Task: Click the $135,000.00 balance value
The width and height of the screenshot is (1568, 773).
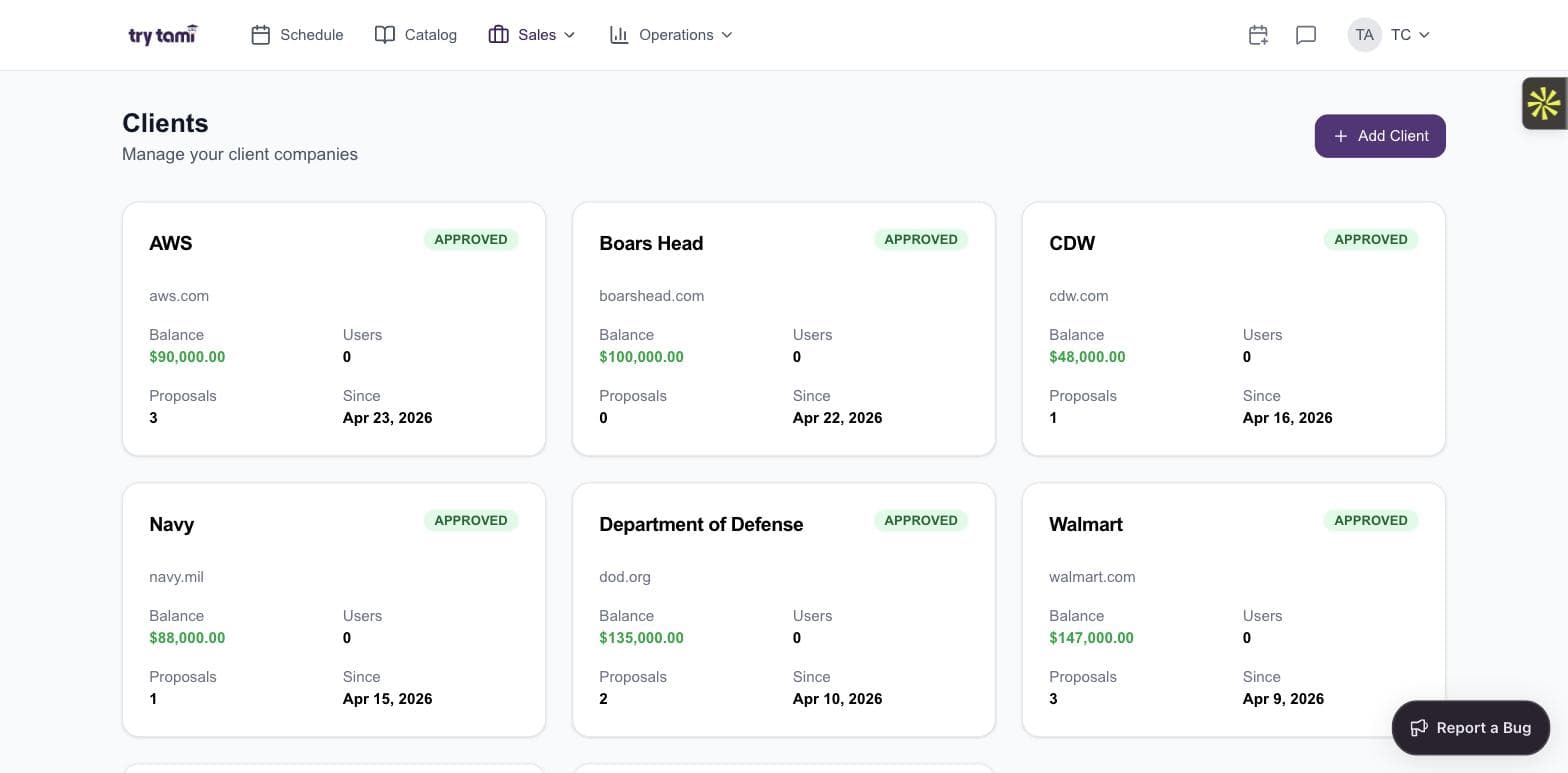Action: tap(642, 638)
